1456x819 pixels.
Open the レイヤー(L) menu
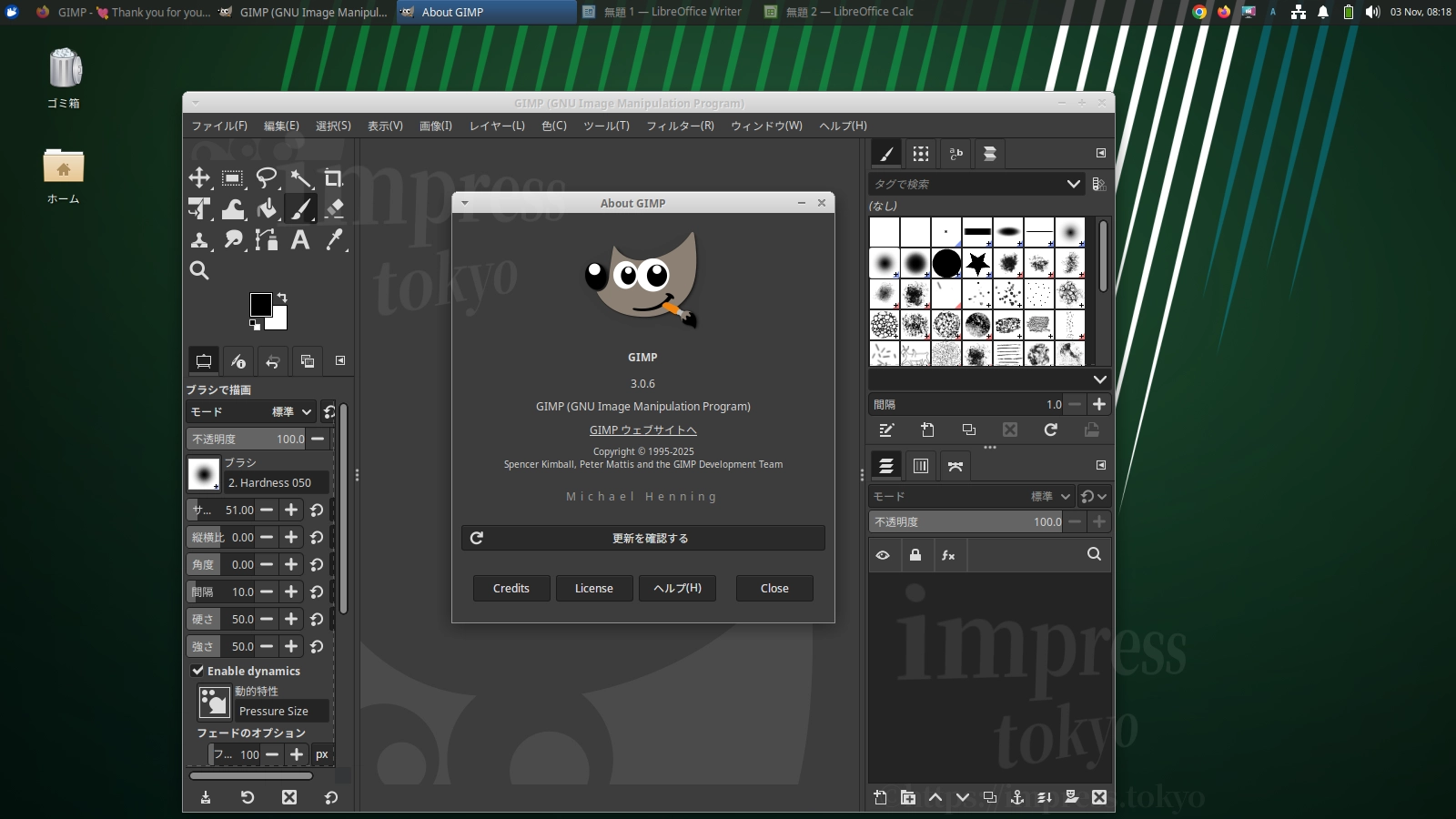click(497, 126)
